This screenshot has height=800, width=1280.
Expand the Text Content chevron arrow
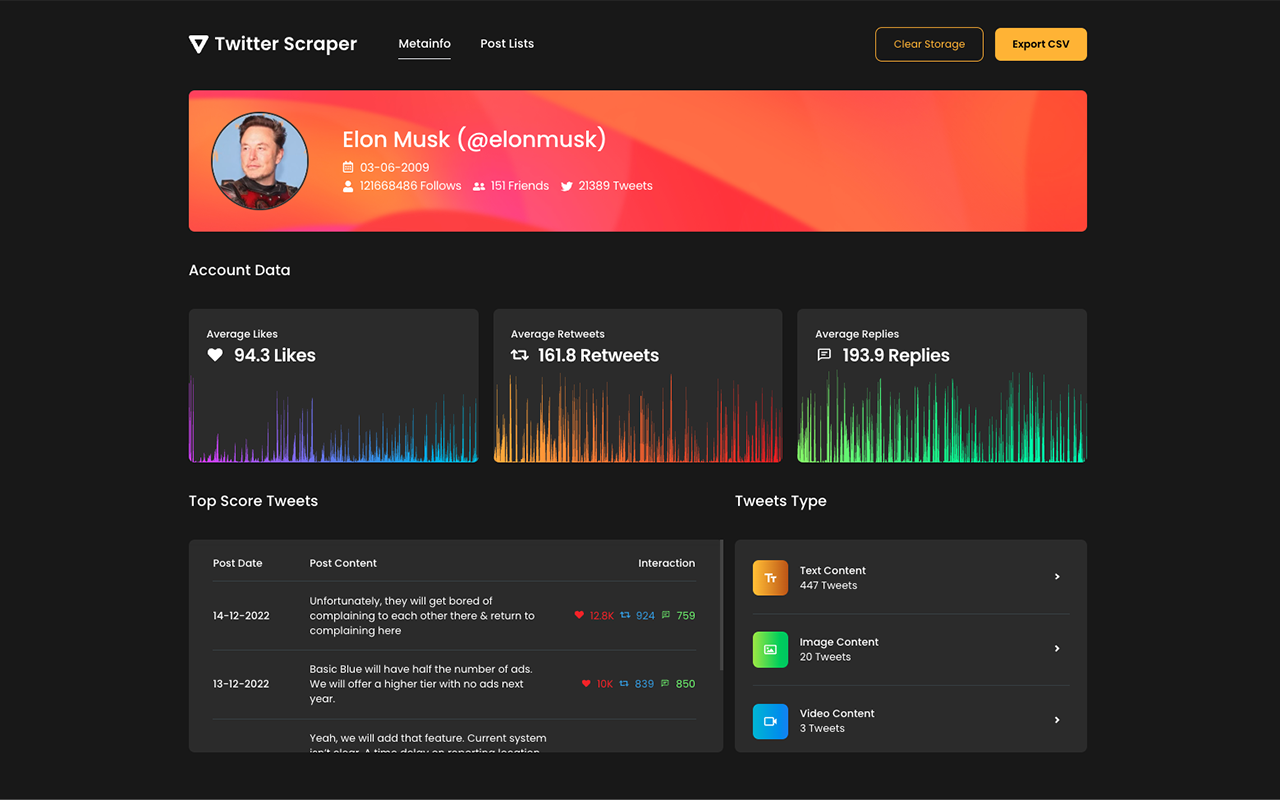click(x=1057, y=577)
